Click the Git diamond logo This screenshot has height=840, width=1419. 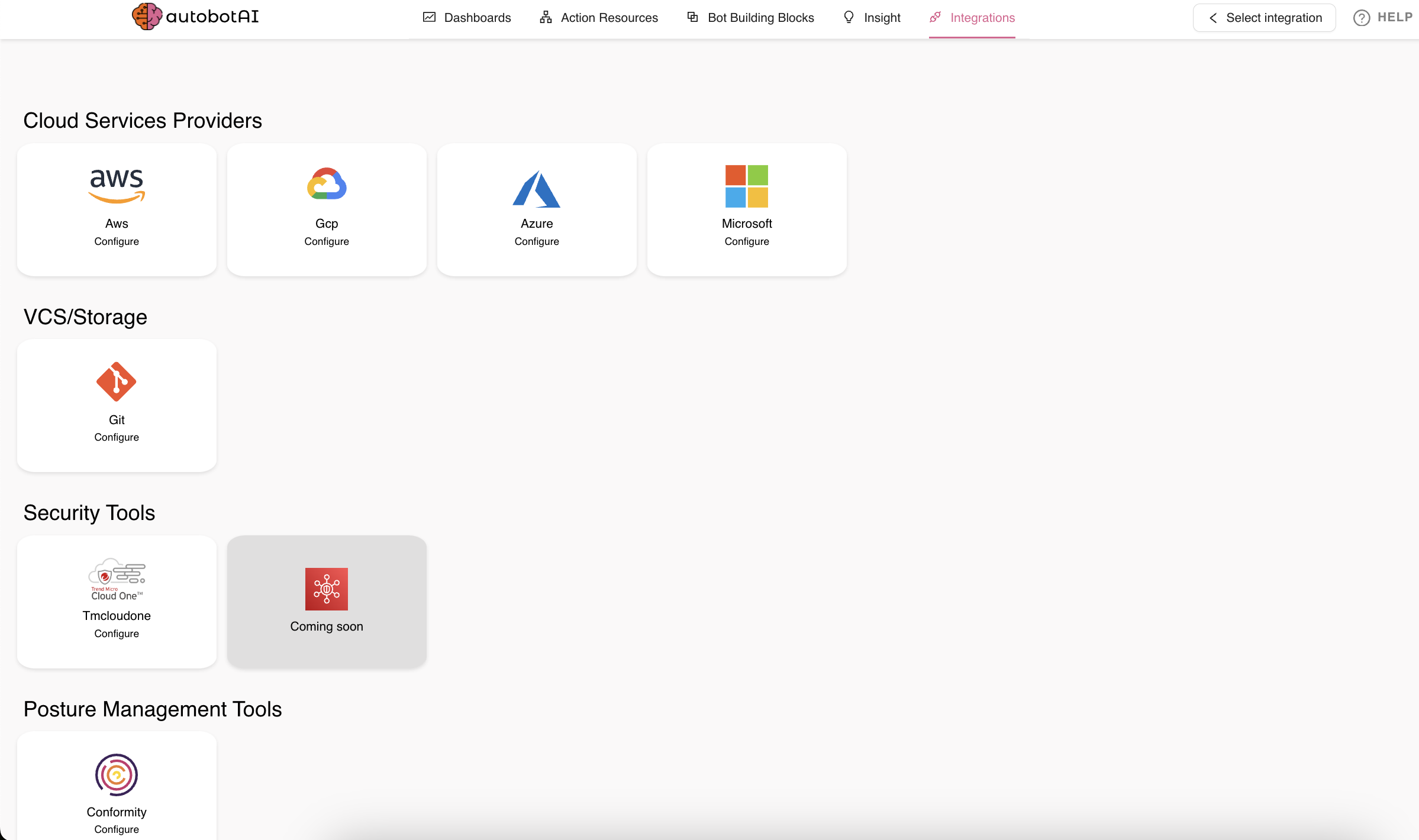[x=117, y=382]
